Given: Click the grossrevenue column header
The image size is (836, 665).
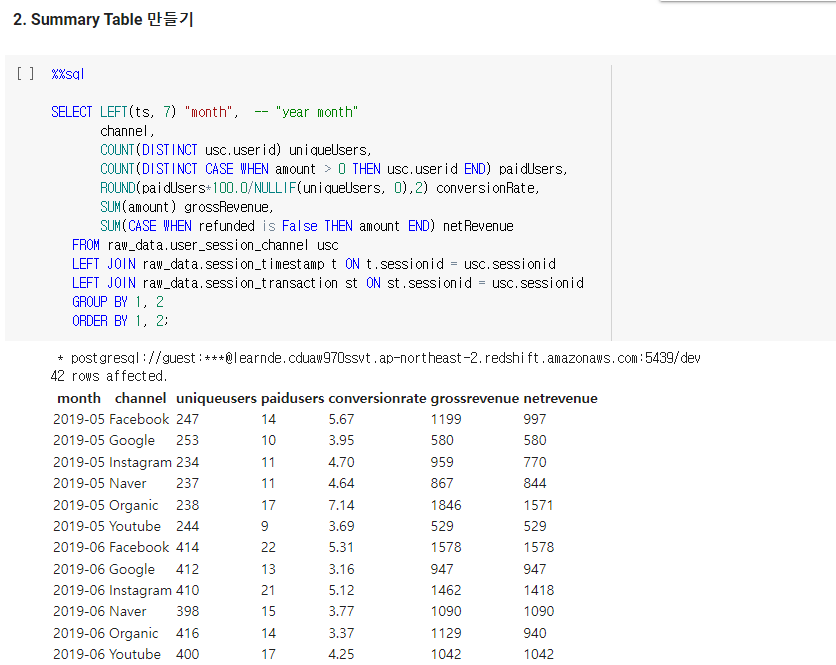Looking at the screenshot, I should (x=475, y=398).
